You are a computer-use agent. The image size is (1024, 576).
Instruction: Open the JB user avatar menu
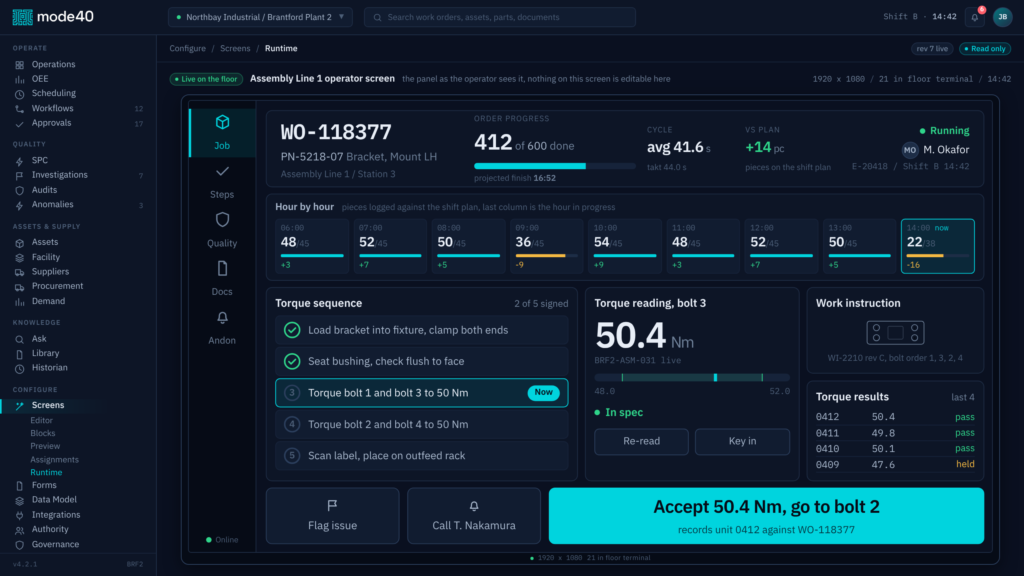pos(1002,17)
